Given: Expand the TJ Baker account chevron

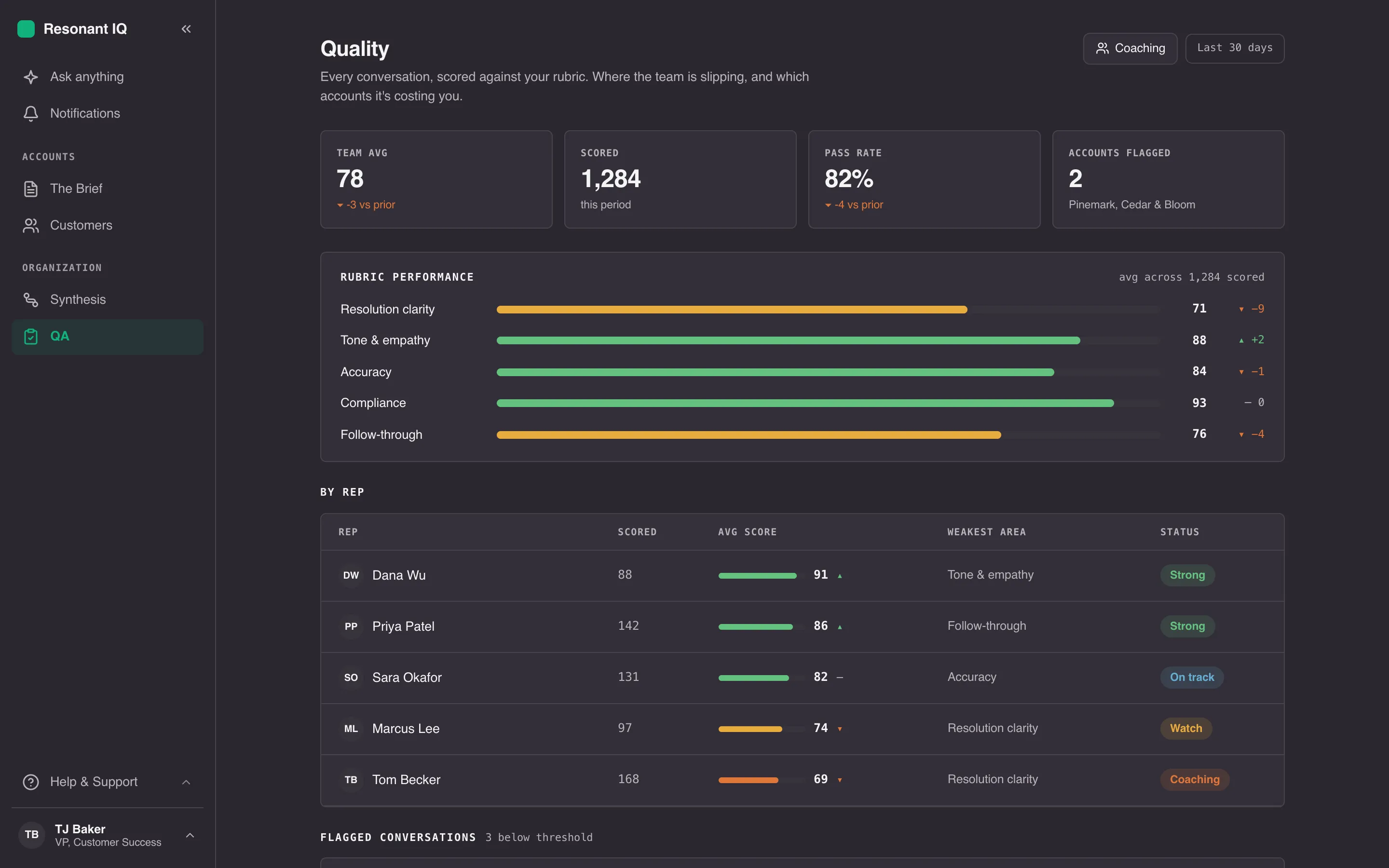Looking at the screenshot, I should (190, 835).
